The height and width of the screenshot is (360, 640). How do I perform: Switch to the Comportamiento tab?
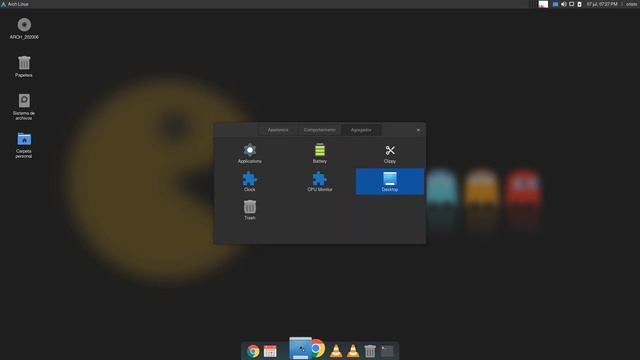point(320,130)
